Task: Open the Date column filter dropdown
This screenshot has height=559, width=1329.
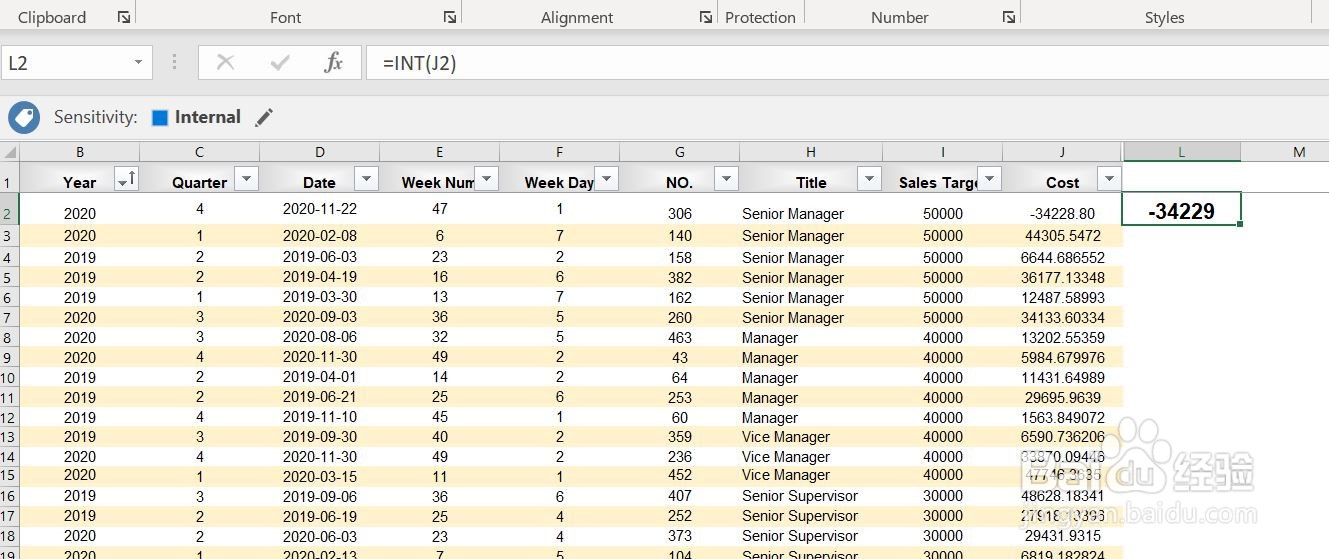Action: pyautogui.click(x=367, y=179)
